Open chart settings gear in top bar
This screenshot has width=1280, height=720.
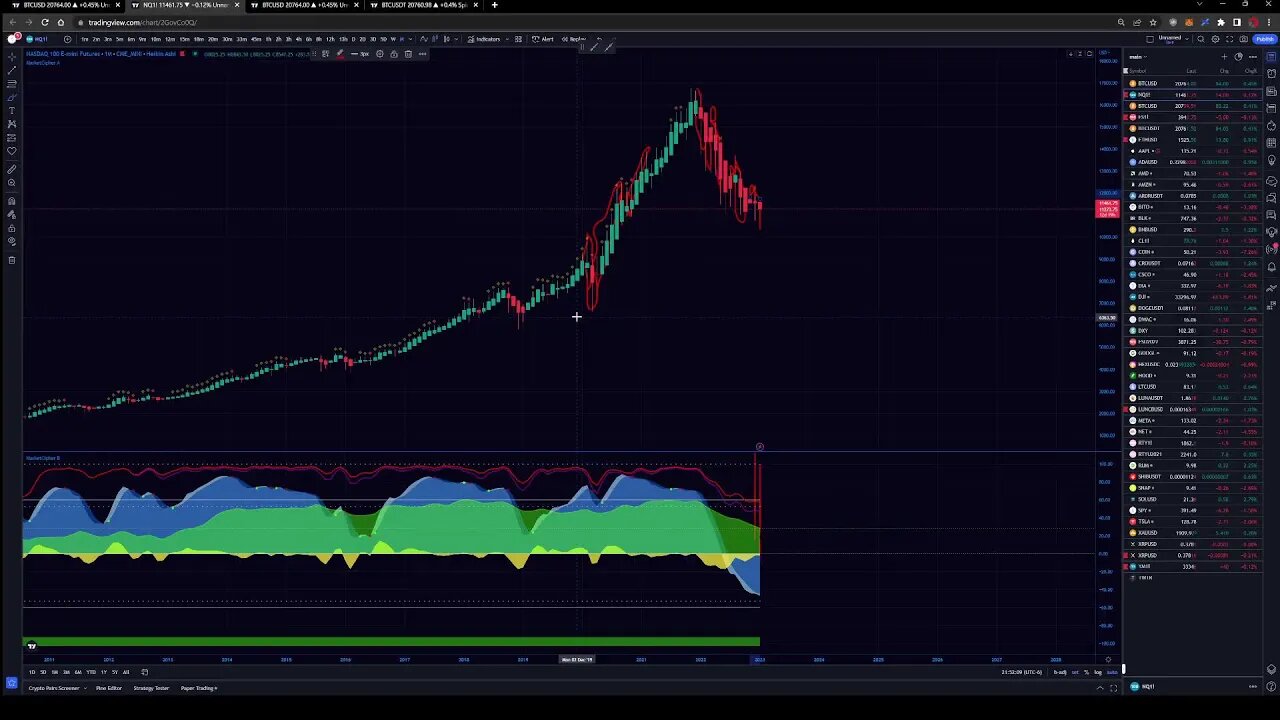(1215, 39)
